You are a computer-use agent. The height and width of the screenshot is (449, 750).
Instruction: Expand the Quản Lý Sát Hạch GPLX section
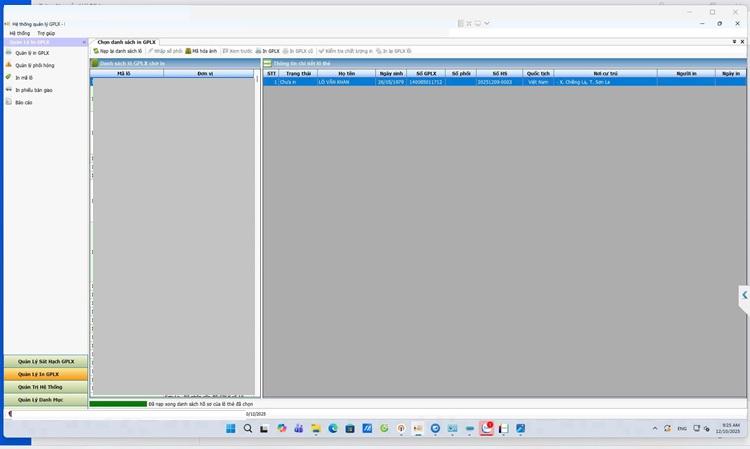click(x=45, y=361)
